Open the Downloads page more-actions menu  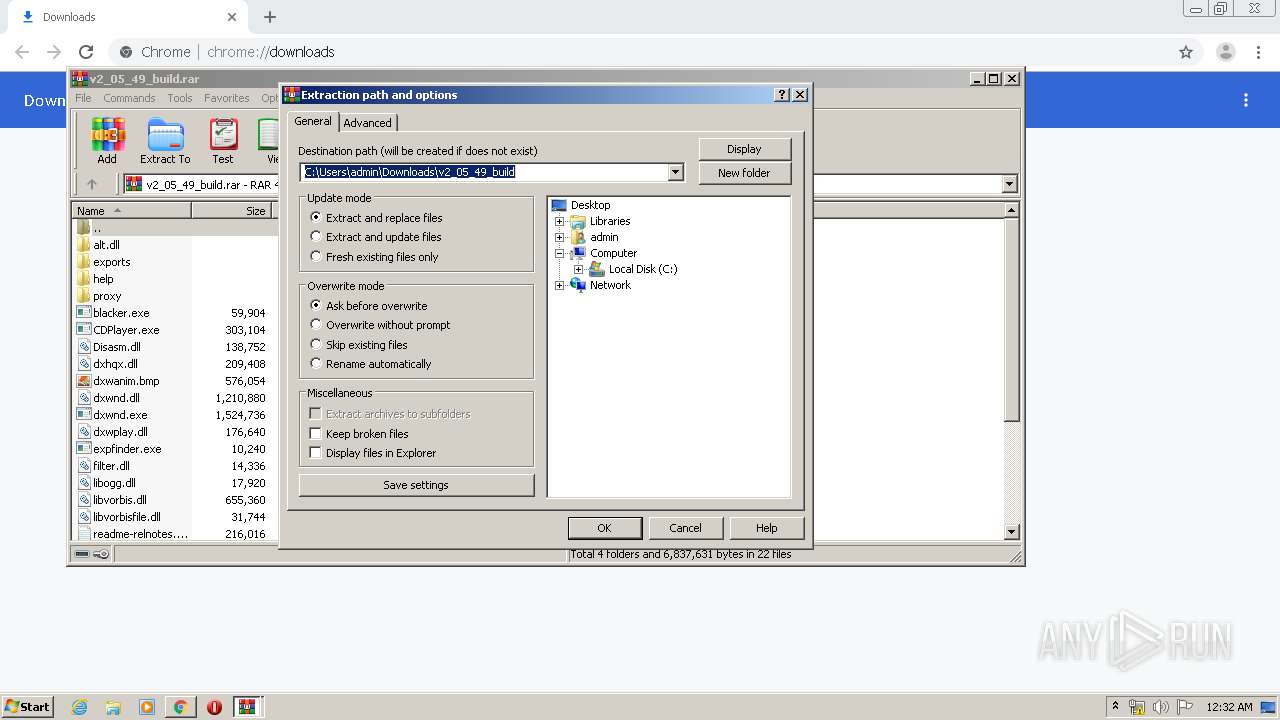coord(1246,100)
